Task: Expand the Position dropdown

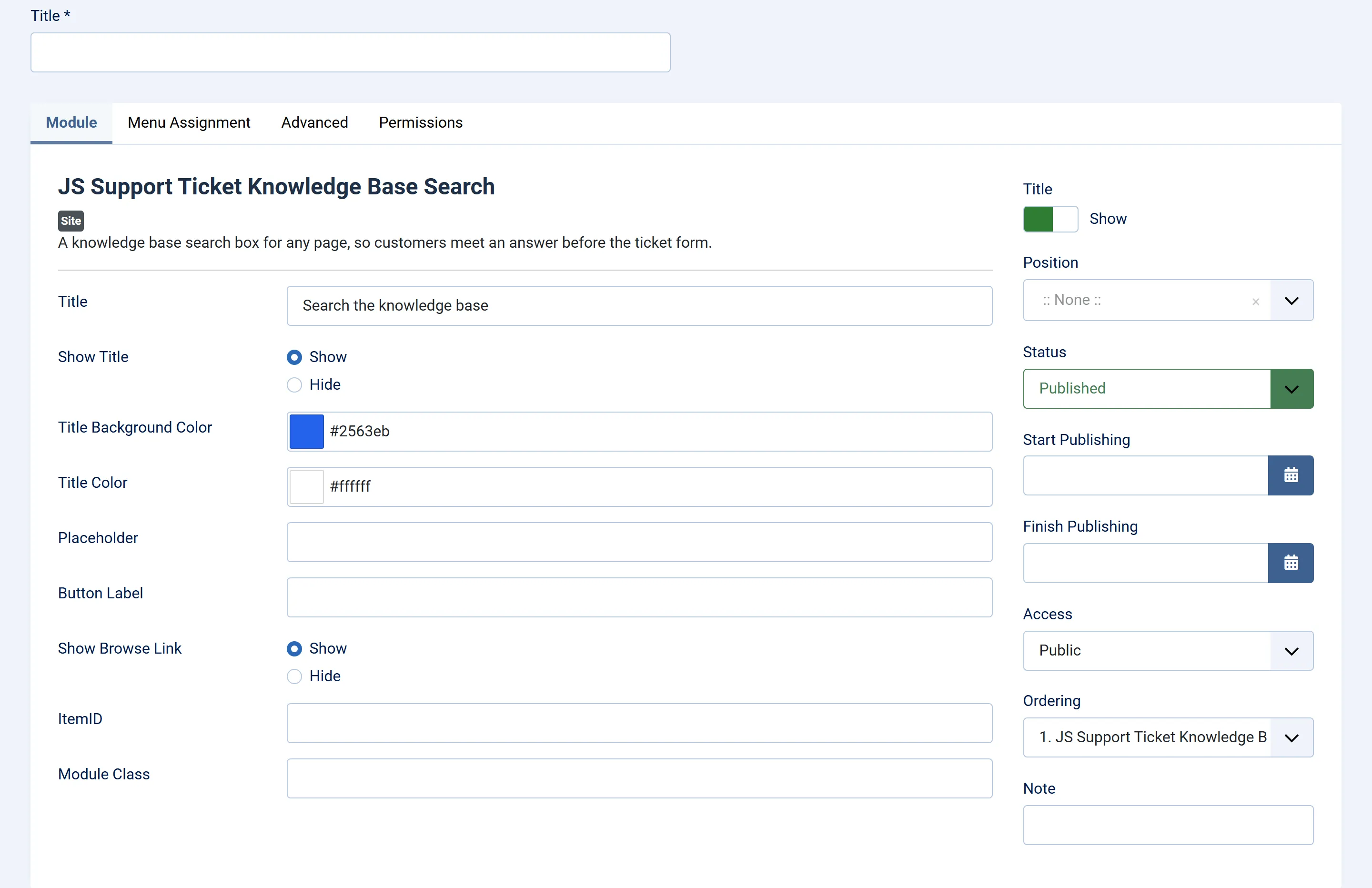Action: [x=1291, y=301]
